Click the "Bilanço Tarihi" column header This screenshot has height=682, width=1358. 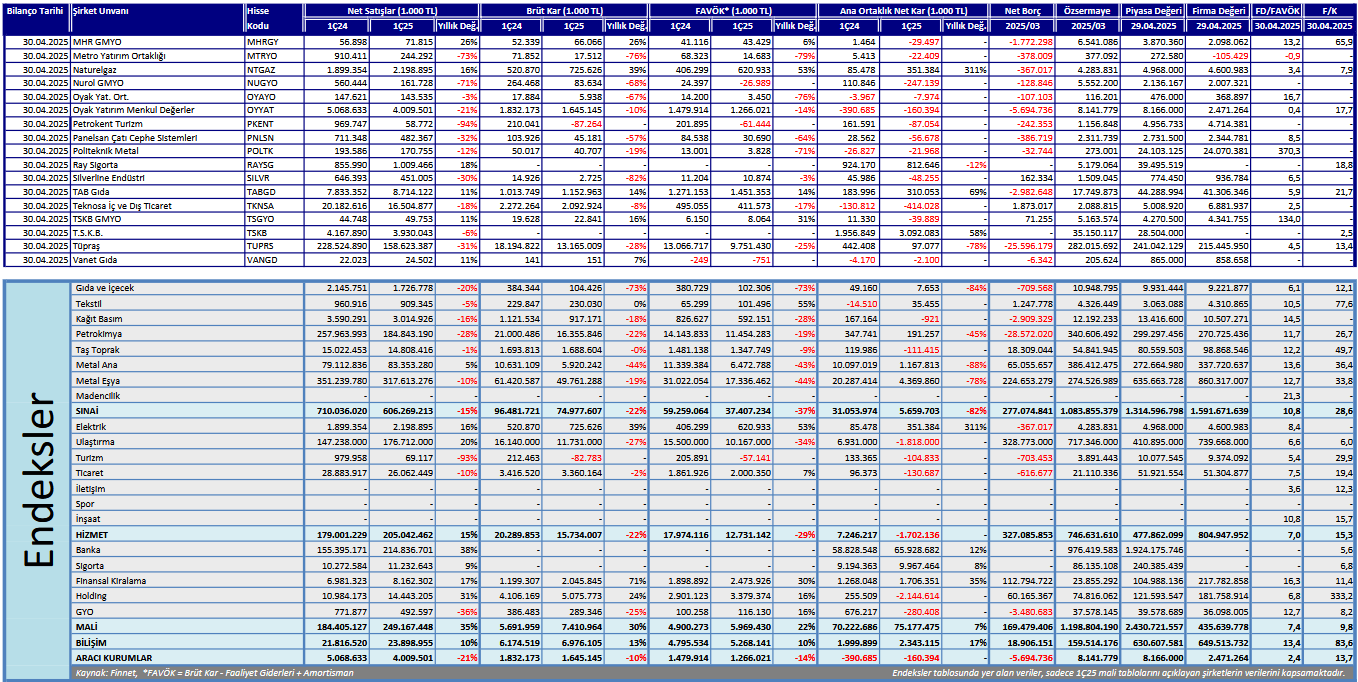tap(35, 10)
